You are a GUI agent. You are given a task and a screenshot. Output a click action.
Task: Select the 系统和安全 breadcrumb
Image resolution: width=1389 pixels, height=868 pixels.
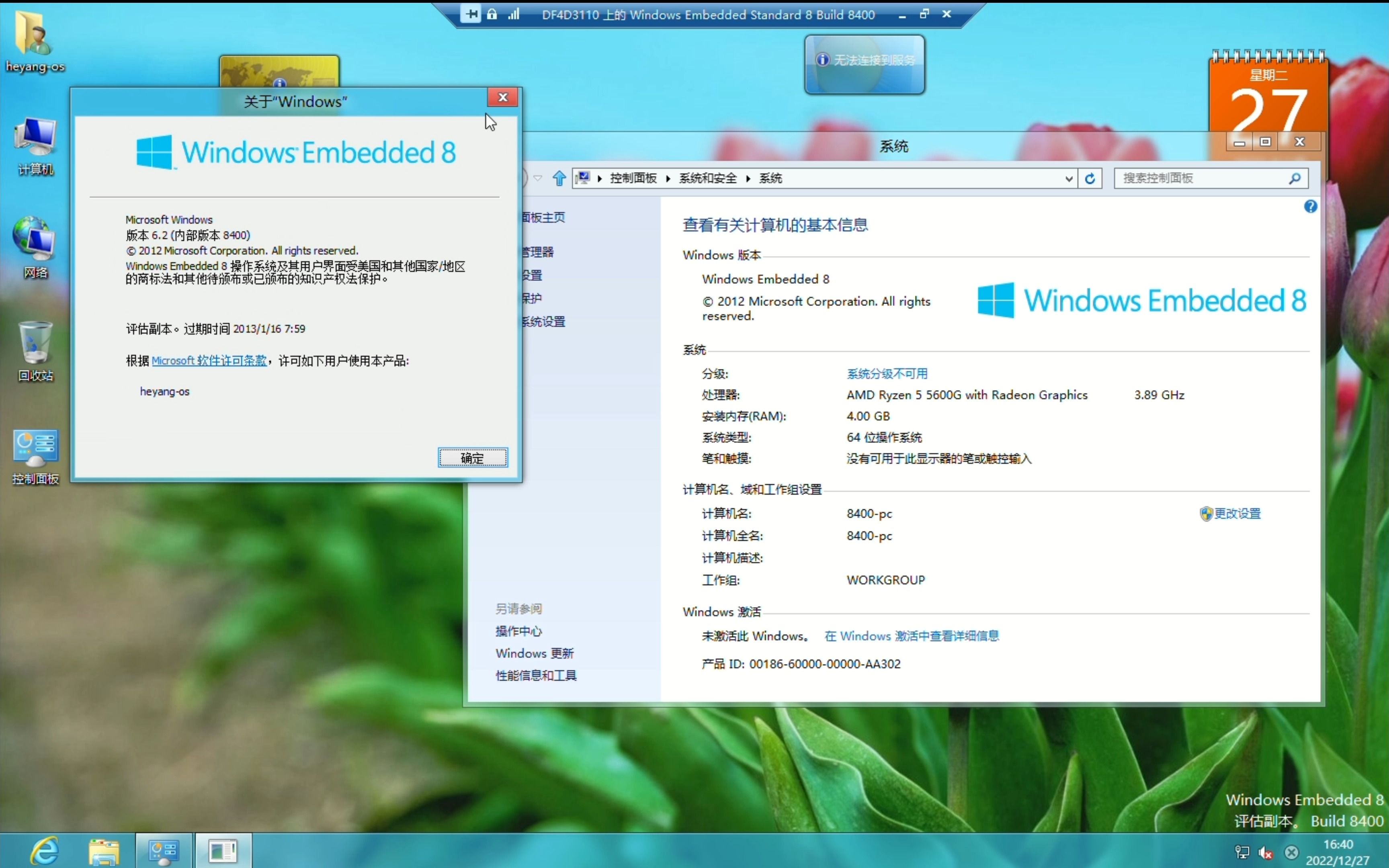coord(708,178)
